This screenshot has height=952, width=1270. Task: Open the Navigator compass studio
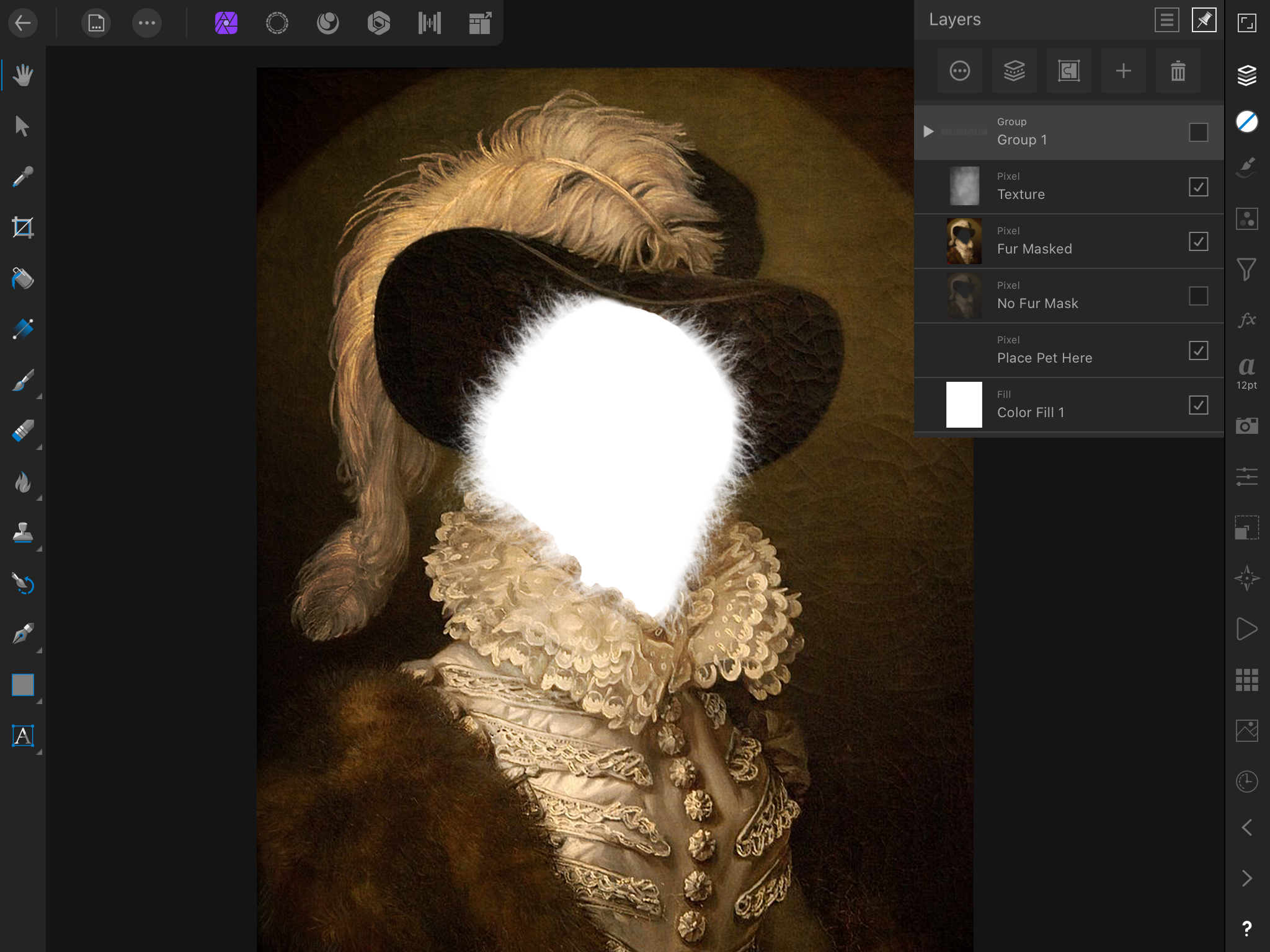click(x=1247, y=578)
